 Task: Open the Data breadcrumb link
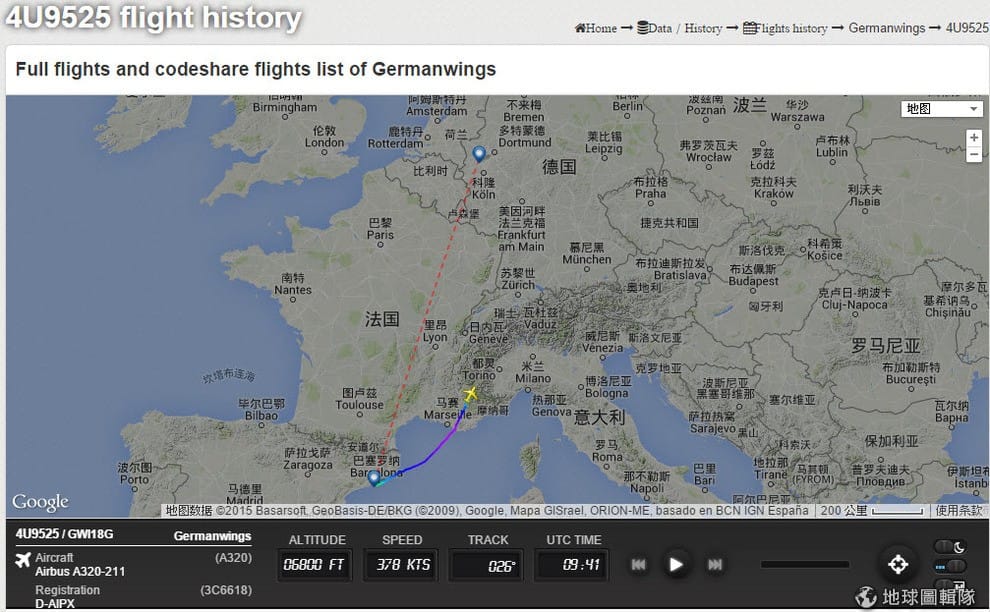tap(654, 28)
